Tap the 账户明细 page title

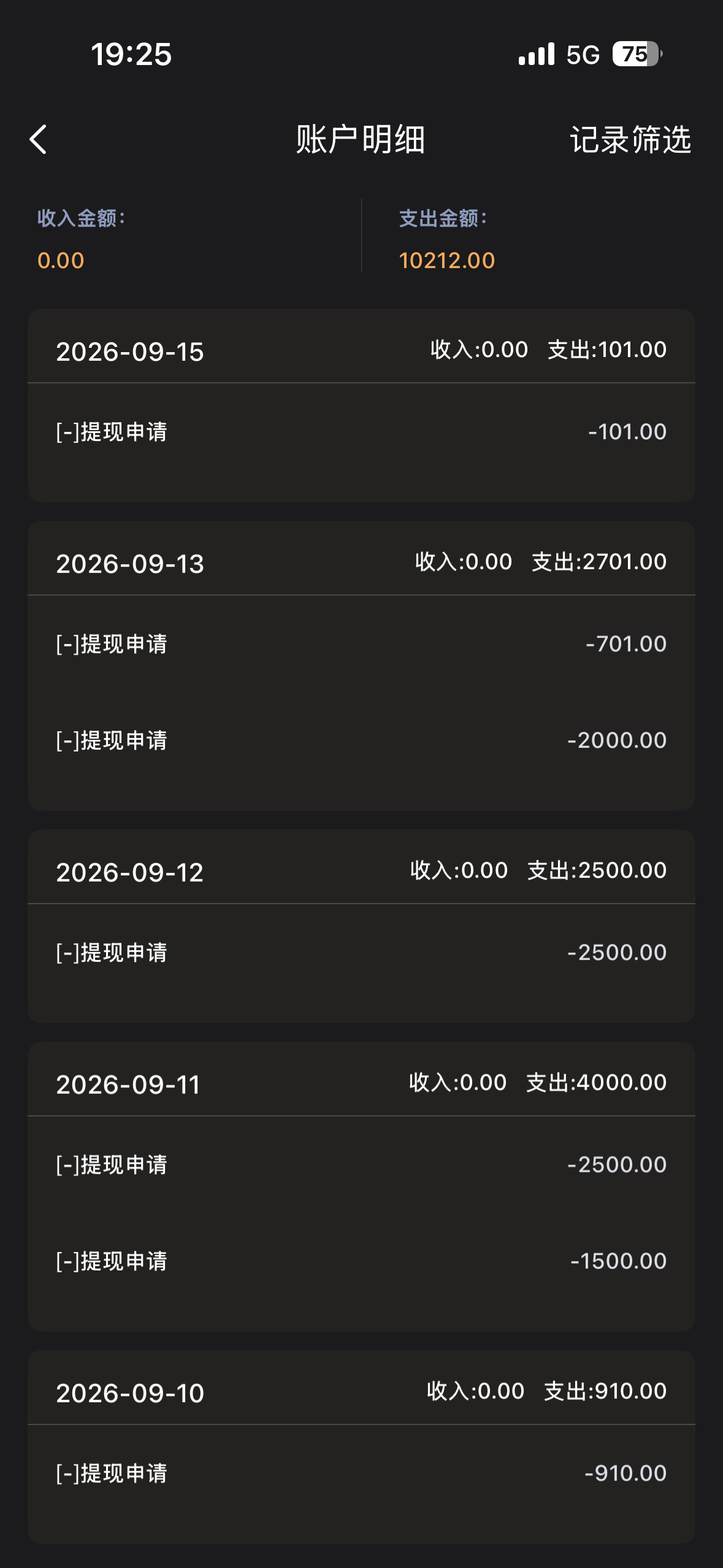tap(361, 139)
